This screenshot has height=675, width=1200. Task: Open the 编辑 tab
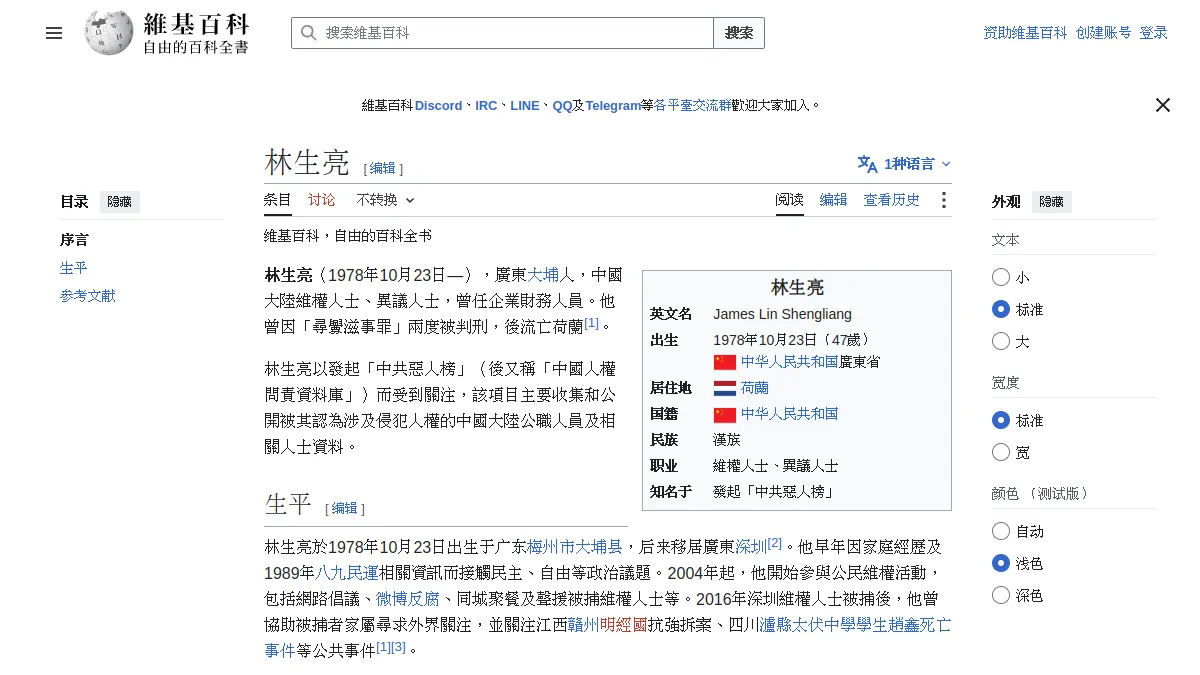pyautogui.click(x=834, y=200)
